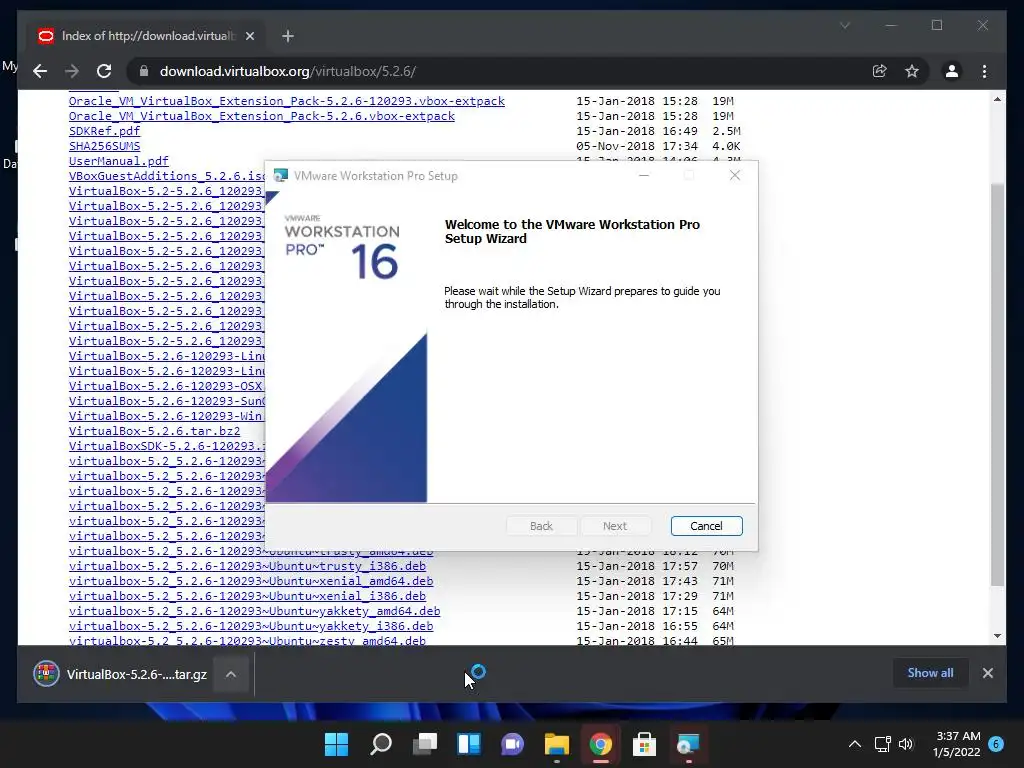
Task: Open Teams Chat on taskbar
Action: [513, 744]
